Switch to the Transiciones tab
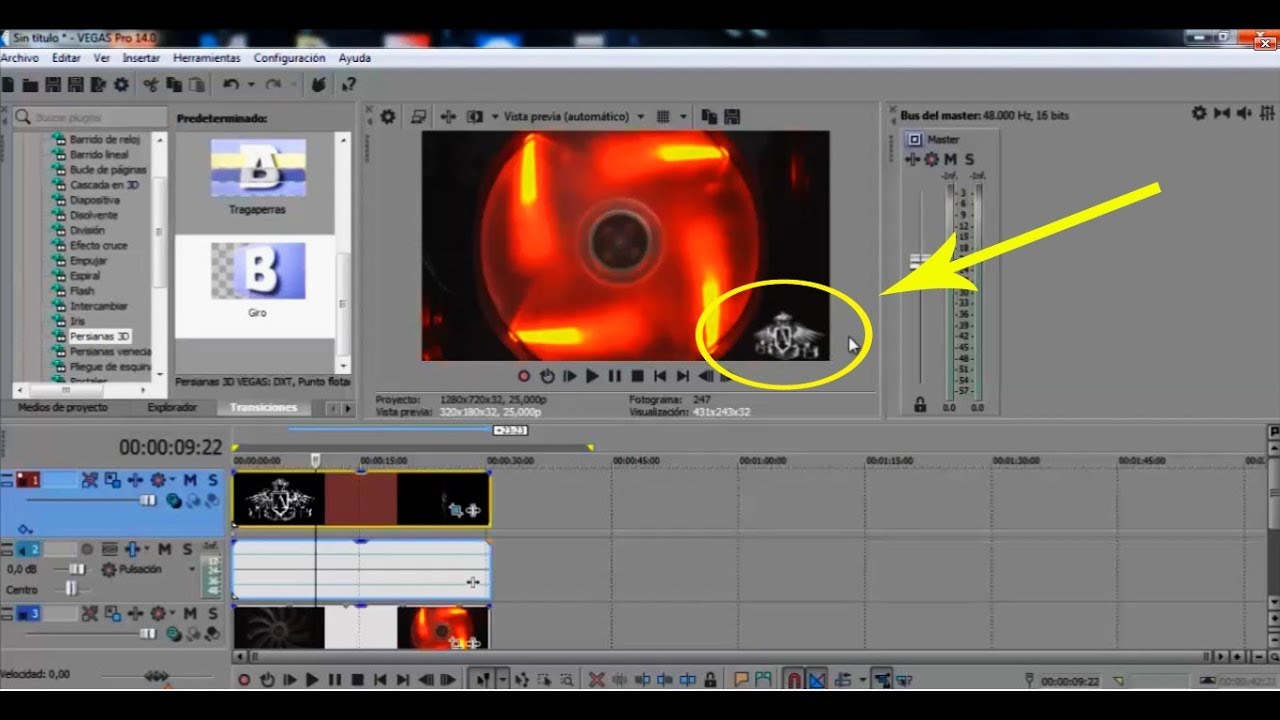Viewport: 1280px width, 720px height. (x=263, y=408)
